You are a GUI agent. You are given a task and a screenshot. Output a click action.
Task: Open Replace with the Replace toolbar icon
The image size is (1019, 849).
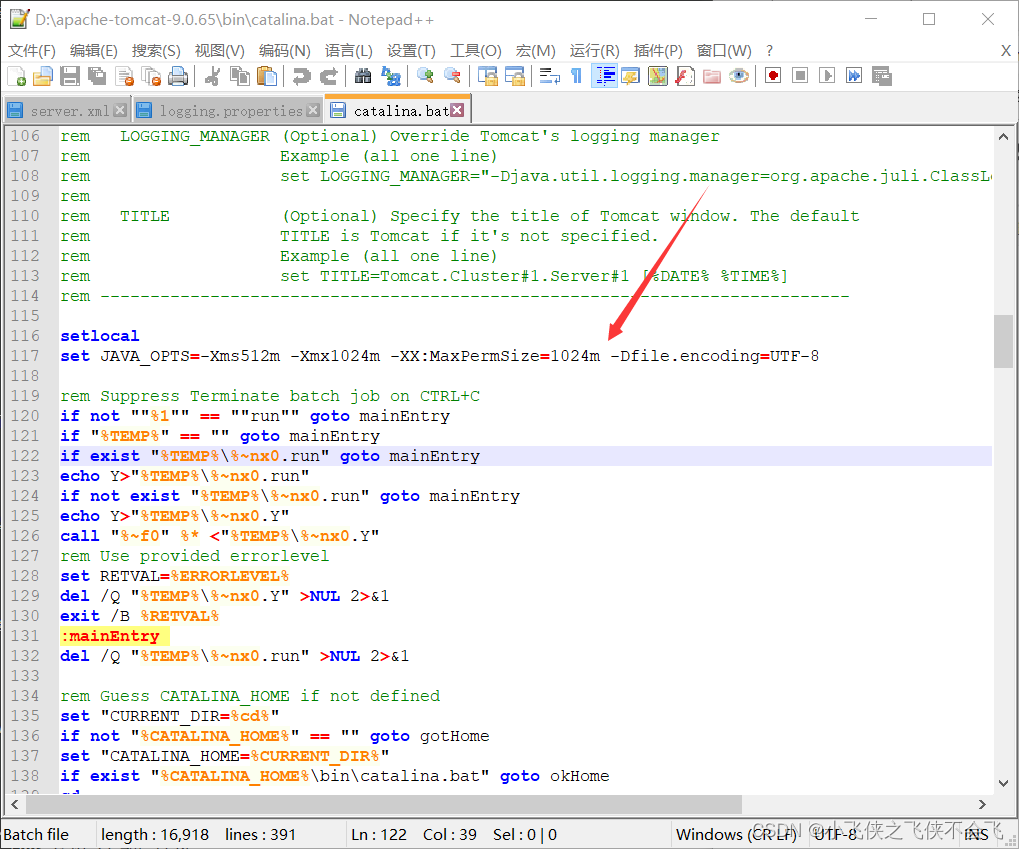click(391, 77)
